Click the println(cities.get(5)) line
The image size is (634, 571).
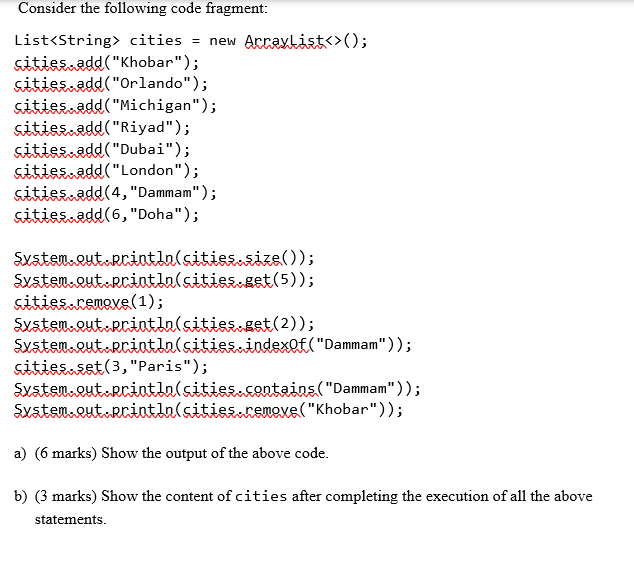tap(164, 280)
